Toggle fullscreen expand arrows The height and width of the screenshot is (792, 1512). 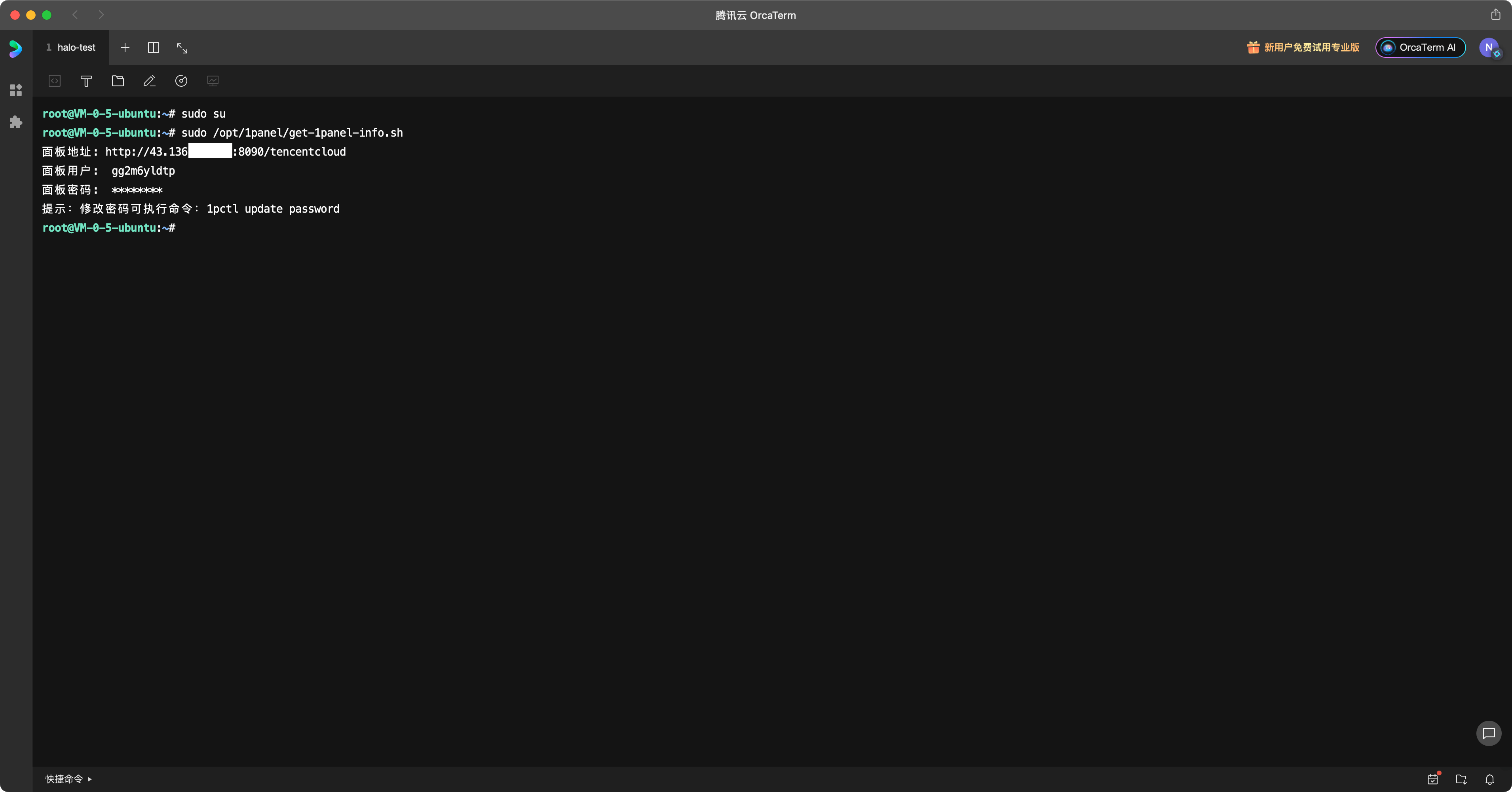click(182, 48)
